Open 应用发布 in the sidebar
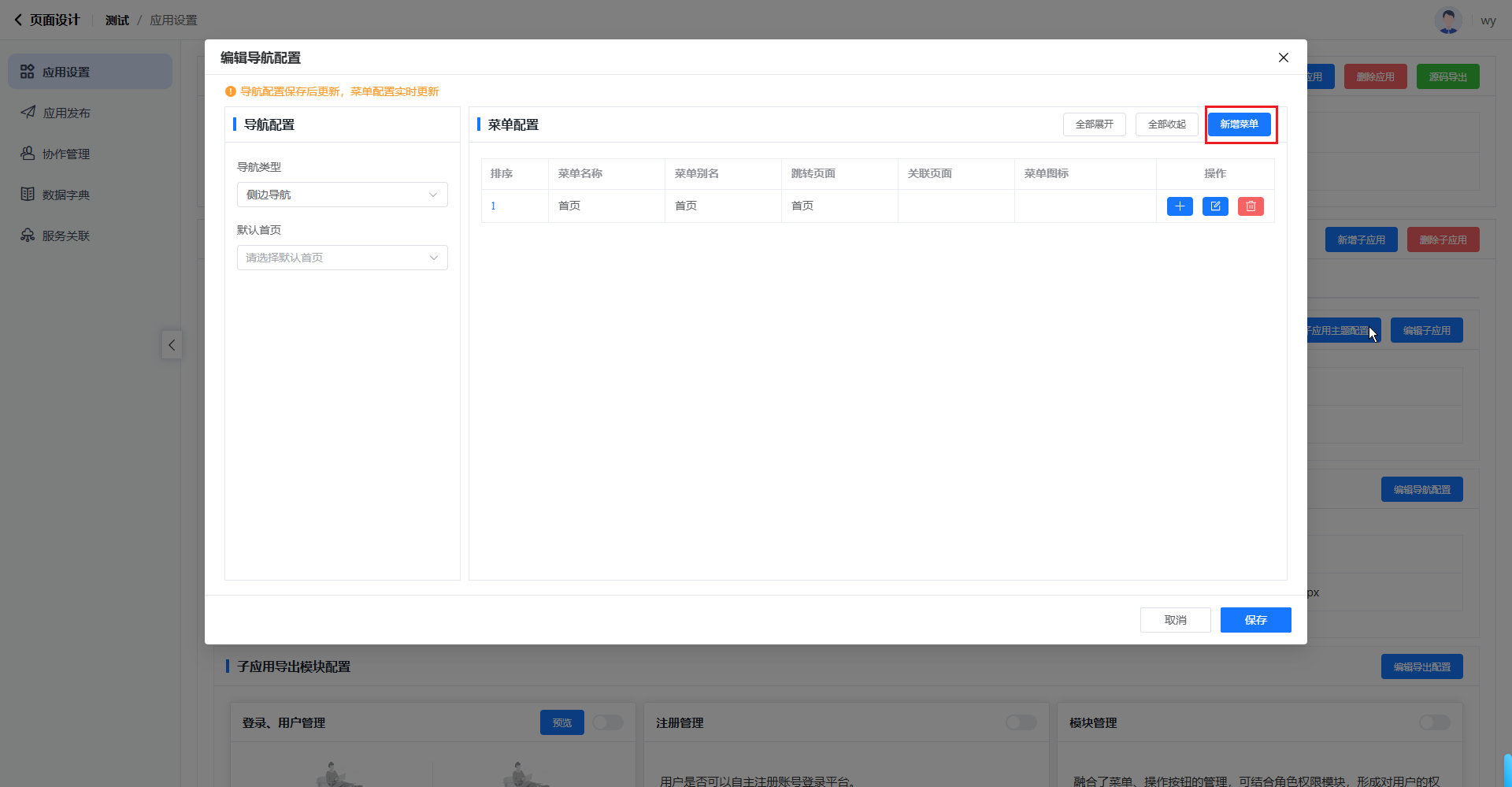 tap(66, 113)
